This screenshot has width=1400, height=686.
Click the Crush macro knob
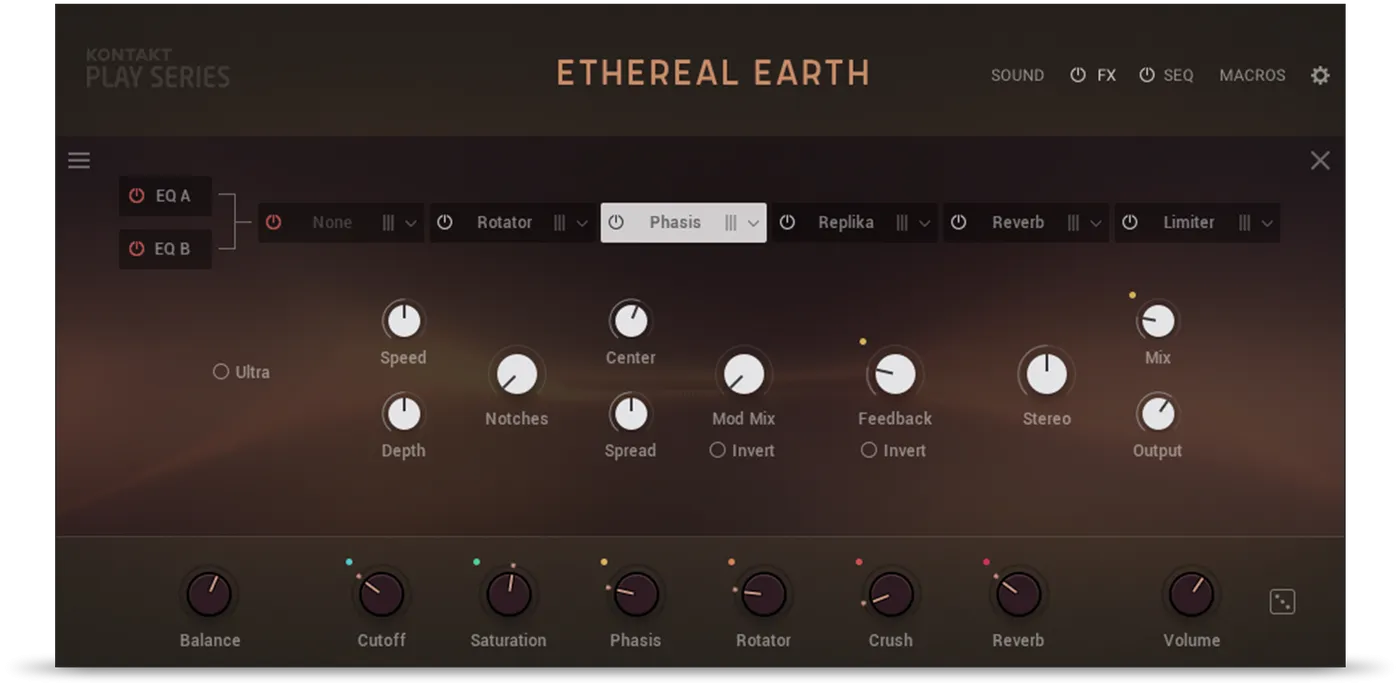point(890,594)
